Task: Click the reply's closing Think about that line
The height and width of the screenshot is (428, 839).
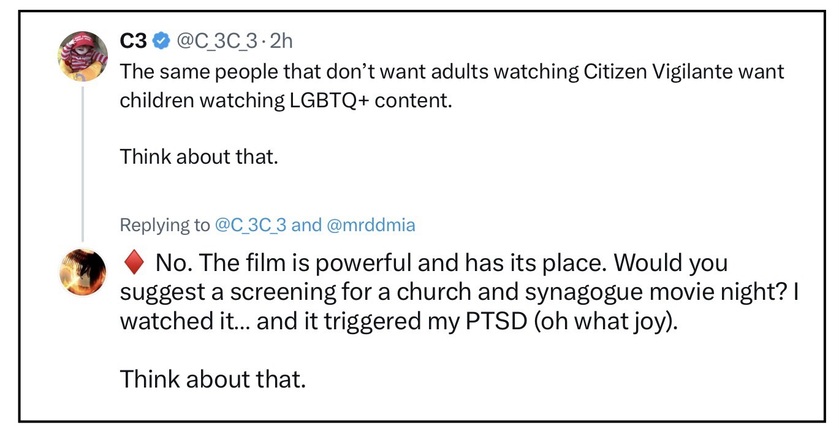Action: 213,379
